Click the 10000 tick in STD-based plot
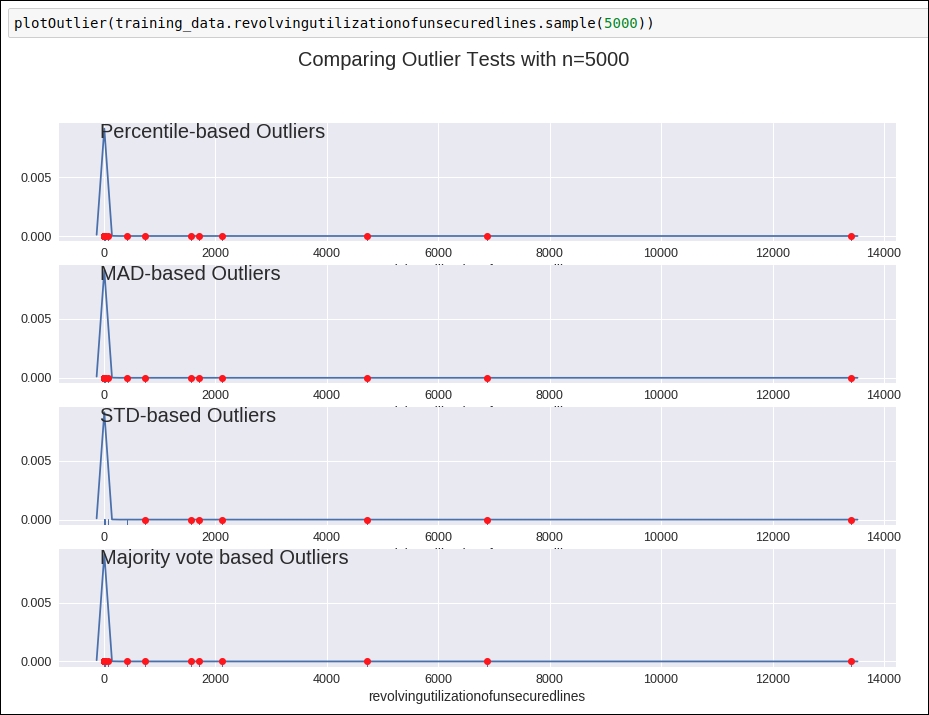 (x=661, y=537)
